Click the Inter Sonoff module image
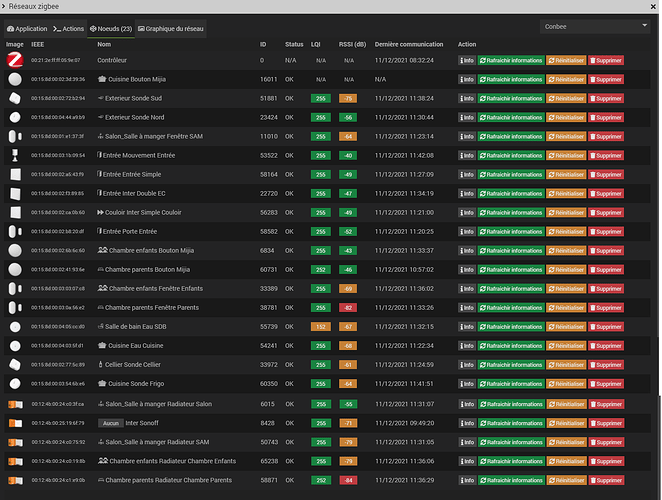The image size is (662, 500). (16, 423)
